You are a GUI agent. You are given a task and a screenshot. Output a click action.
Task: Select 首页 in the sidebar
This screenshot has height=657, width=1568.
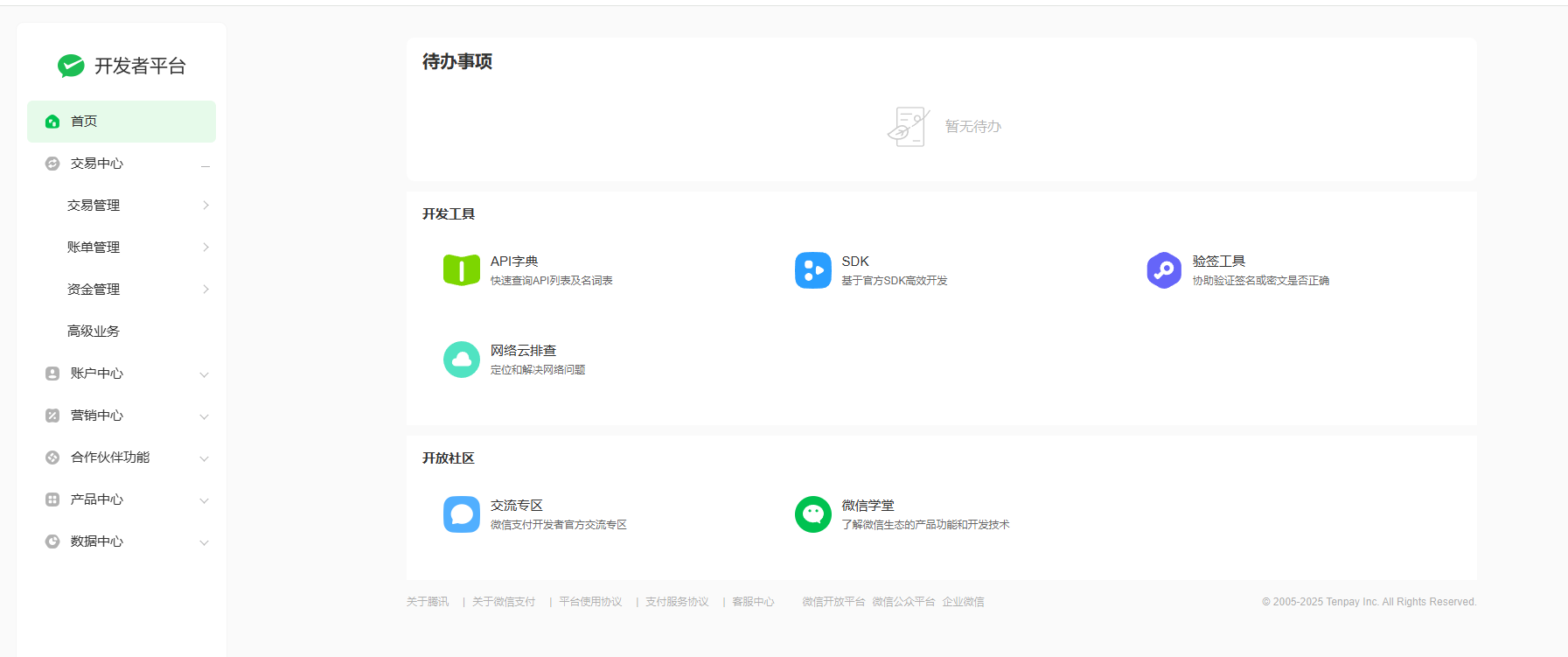tap(122, 122)
